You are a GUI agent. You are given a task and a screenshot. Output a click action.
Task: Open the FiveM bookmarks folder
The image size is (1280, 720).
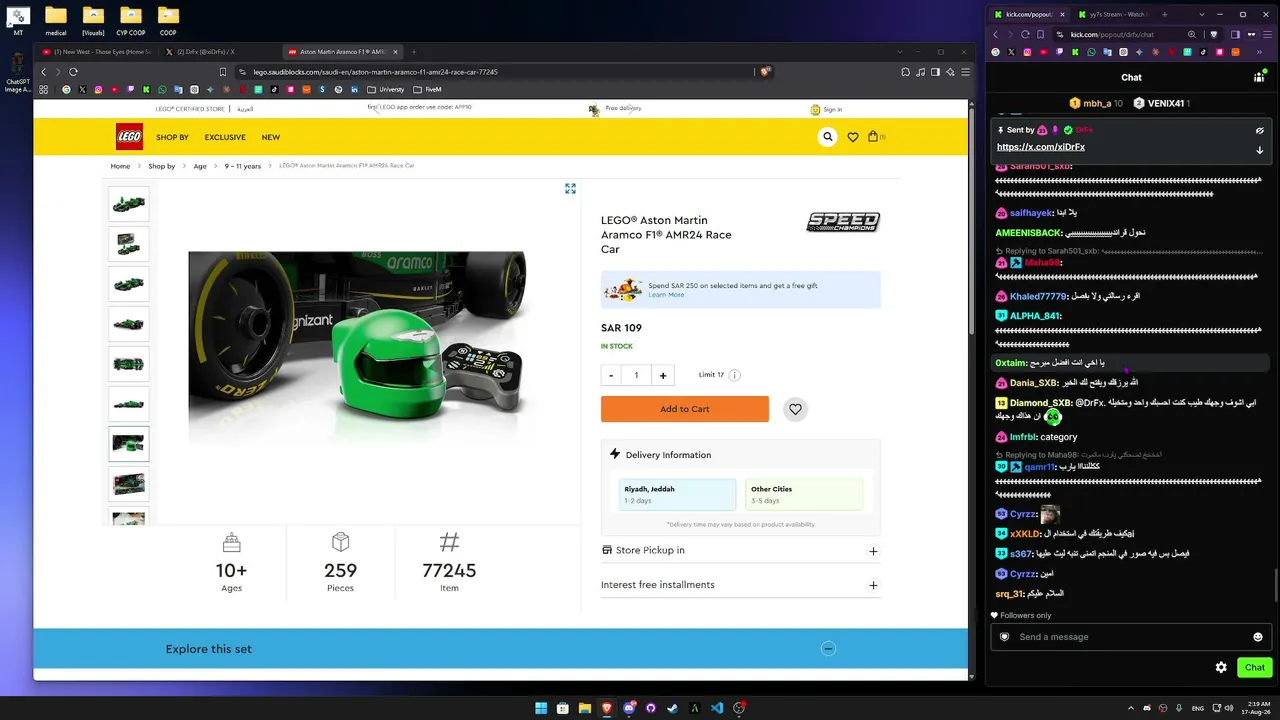[x=427, y=90]
